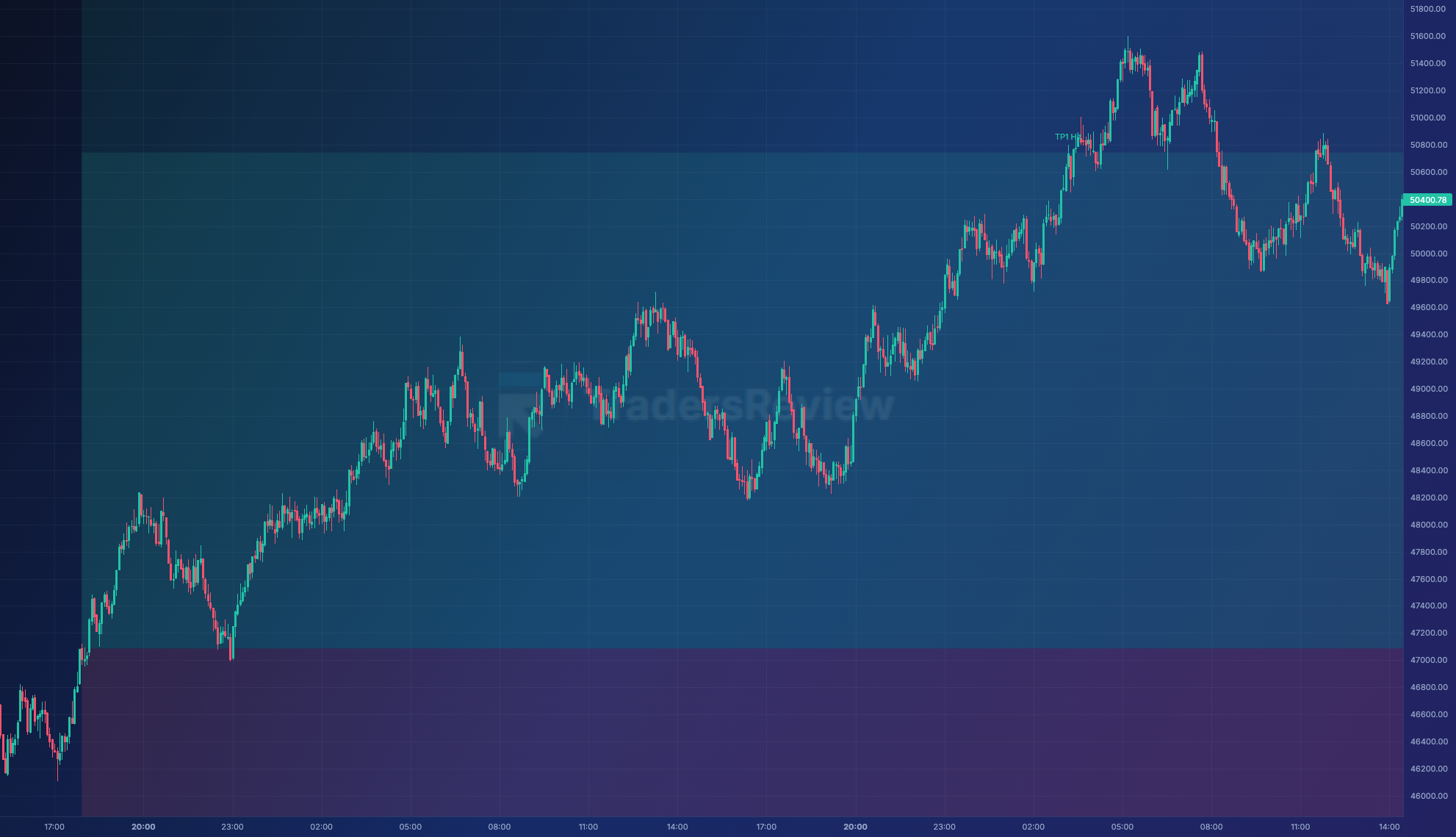Click the first 02:00 time label
1456x837 pixels.
[x=321, y=827]
